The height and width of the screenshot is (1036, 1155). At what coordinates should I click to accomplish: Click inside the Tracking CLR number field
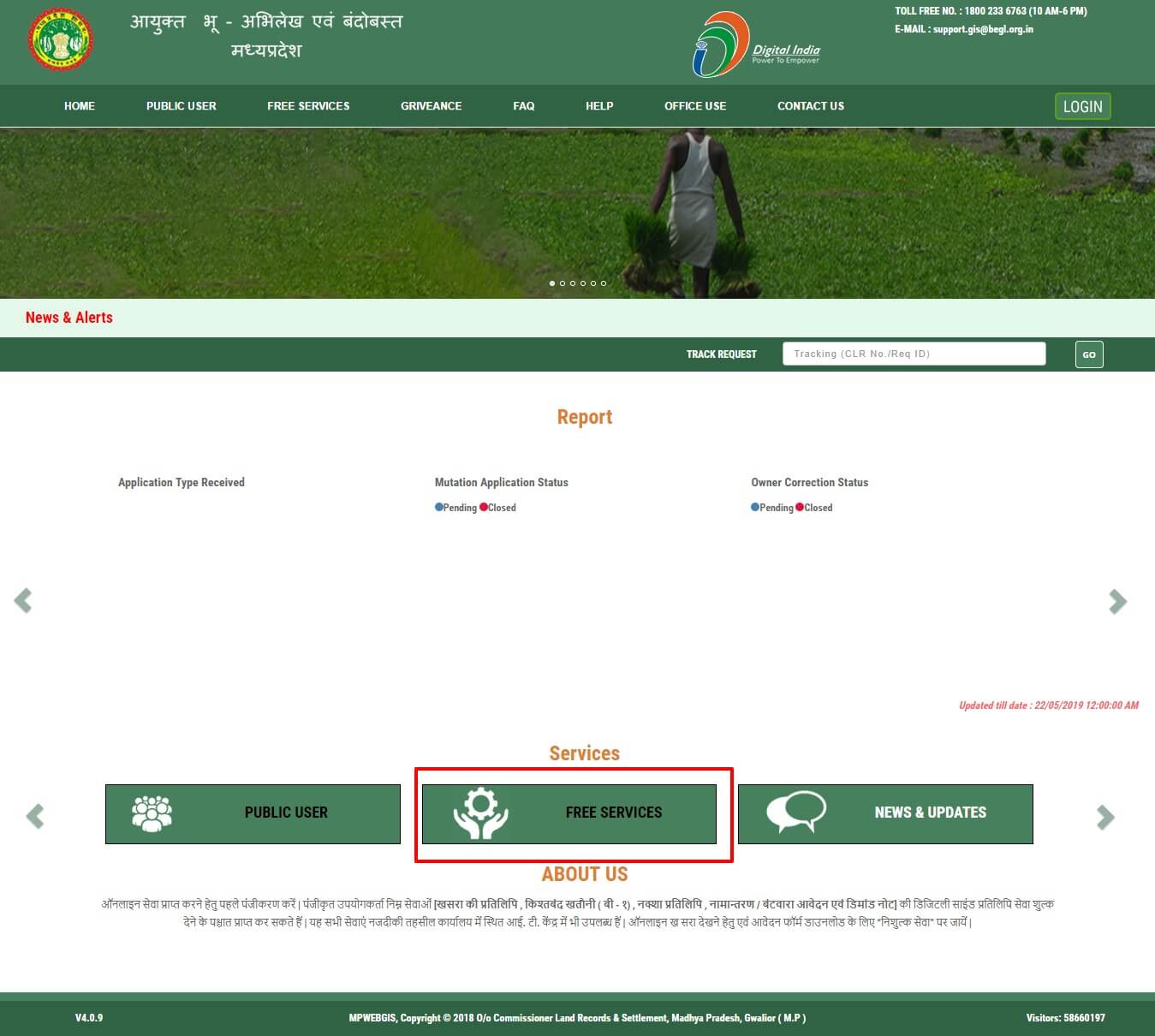(x=913, y=354)
